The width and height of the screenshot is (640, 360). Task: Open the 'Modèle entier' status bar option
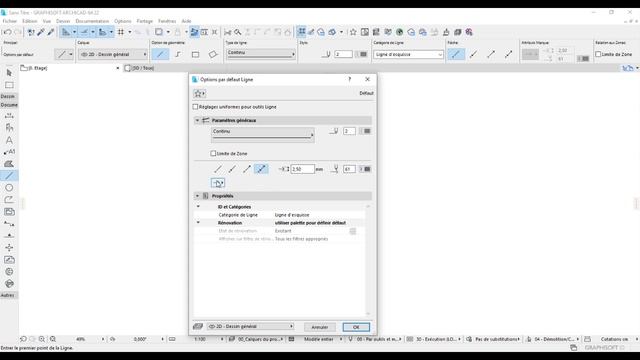319,339
